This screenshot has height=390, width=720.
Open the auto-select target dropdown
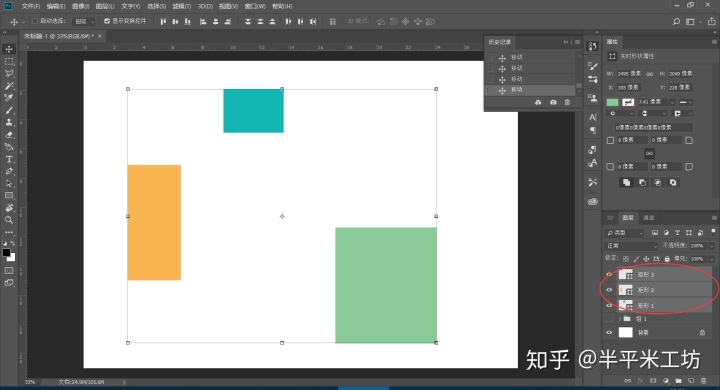[84, 22]
